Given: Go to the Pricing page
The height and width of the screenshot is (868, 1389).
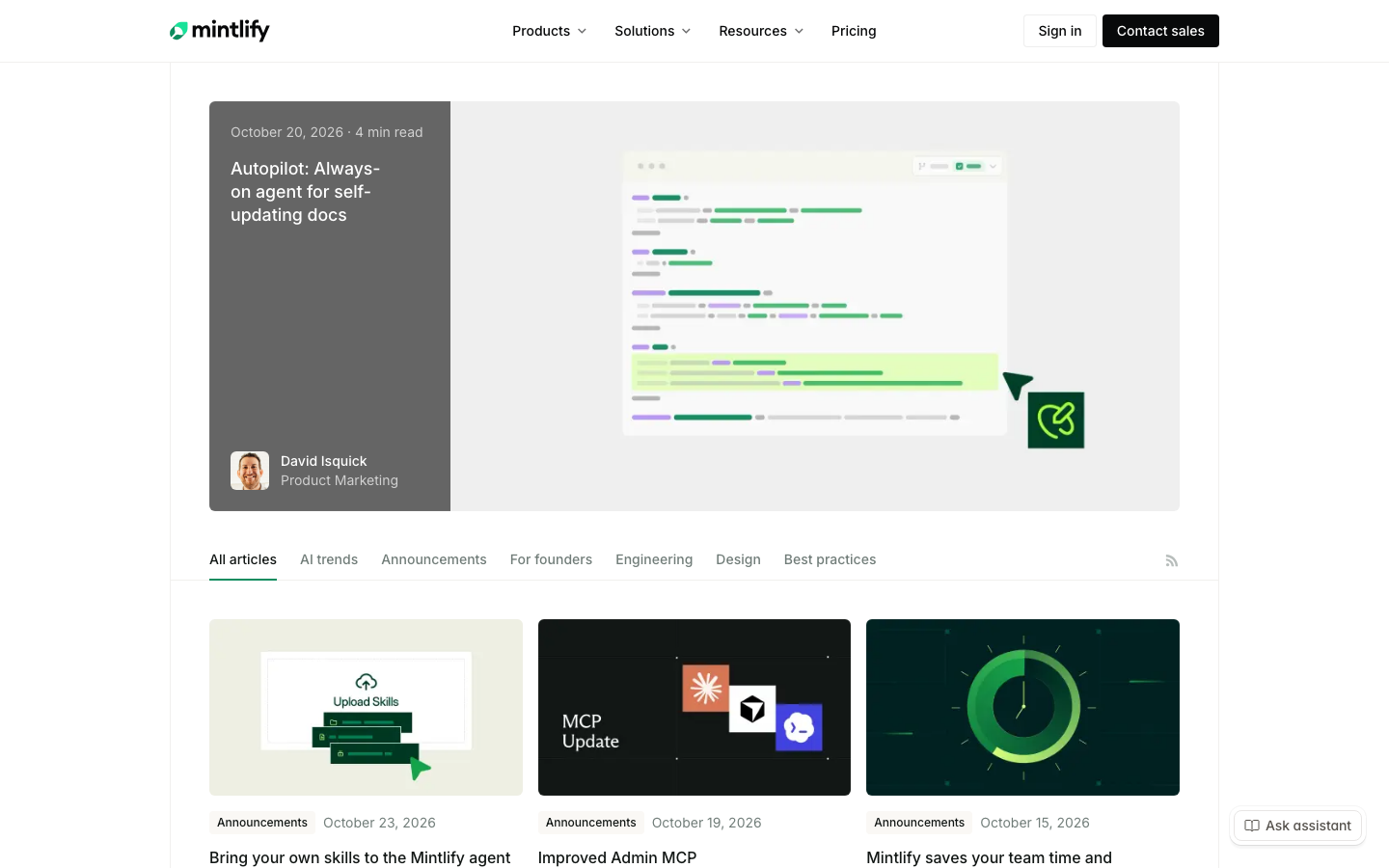Looking at the screenshot, I should tap(854, 31).
